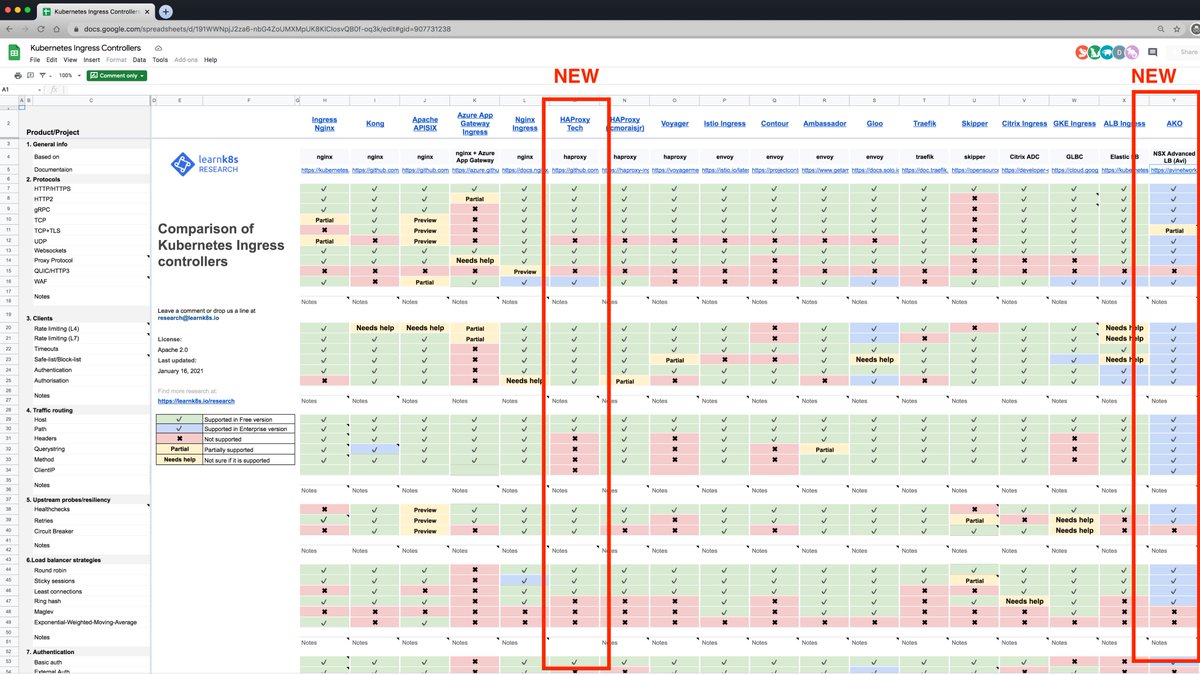Open the Apache APISIX header link

pos(425,124)
